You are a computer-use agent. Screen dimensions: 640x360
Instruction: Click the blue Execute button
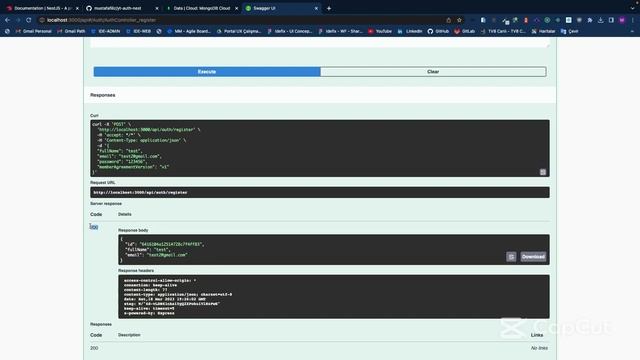207,71
